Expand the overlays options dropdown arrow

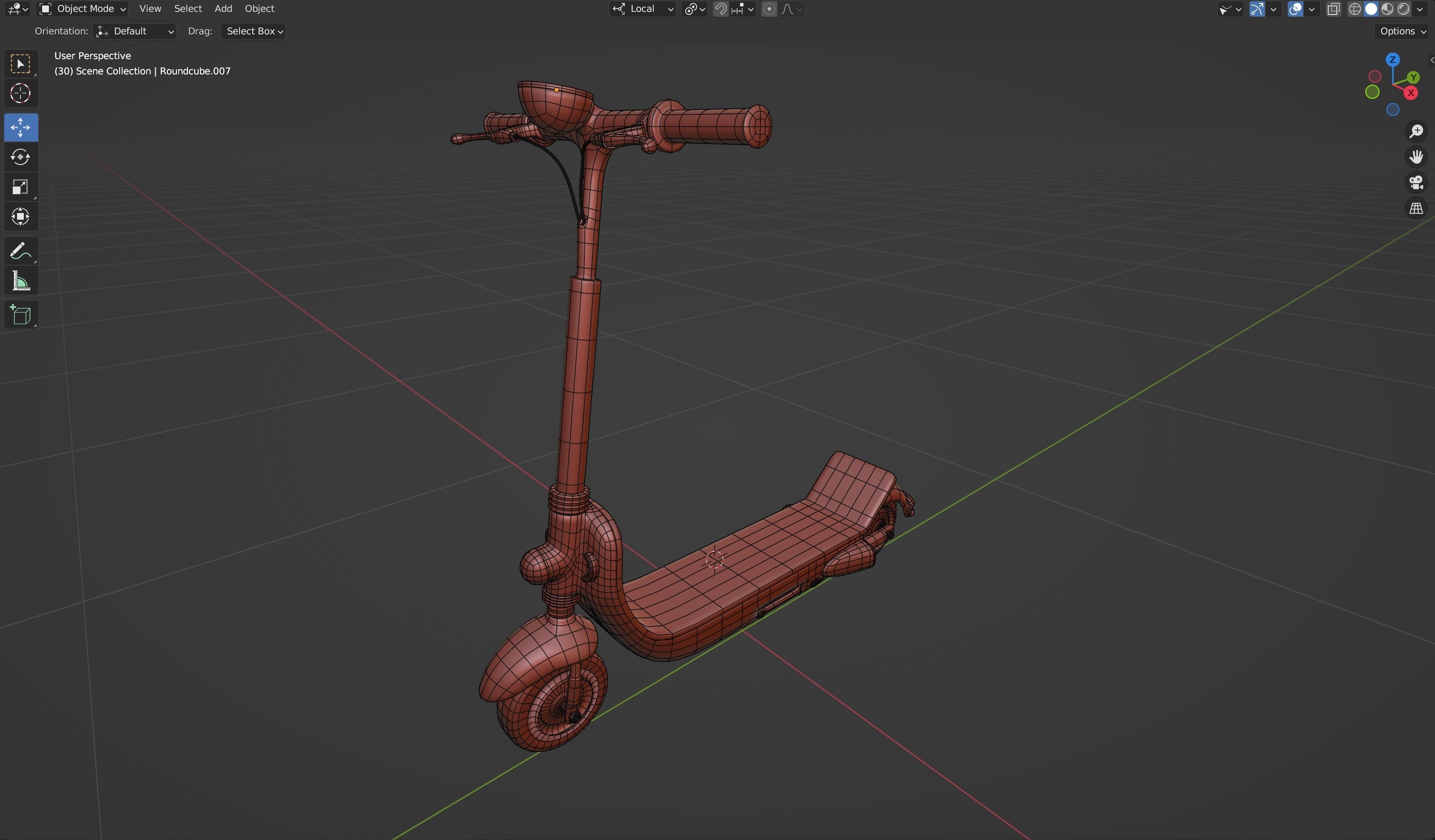1311,9
